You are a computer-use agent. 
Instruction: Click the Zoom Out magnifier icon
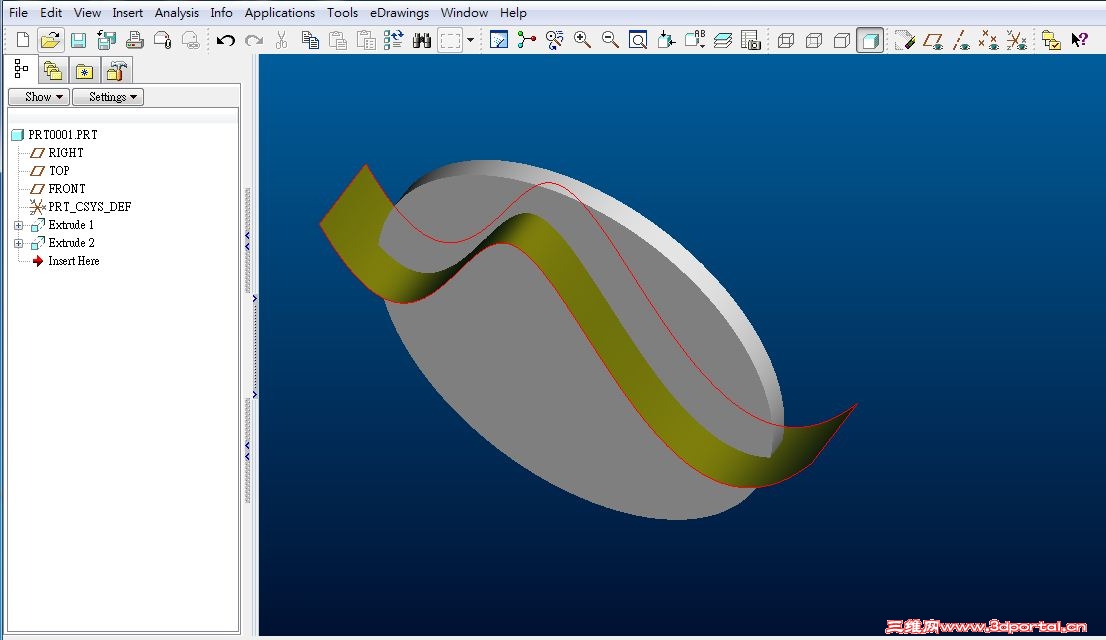pos(611,40)
